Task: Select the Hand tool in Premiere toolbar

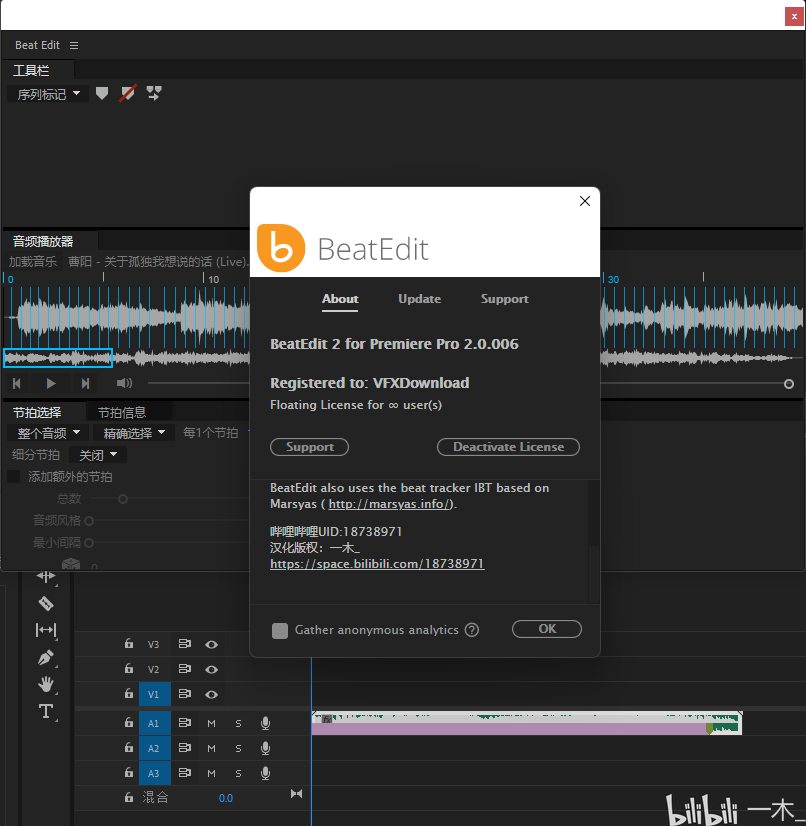Action: (x=46, y=684)
